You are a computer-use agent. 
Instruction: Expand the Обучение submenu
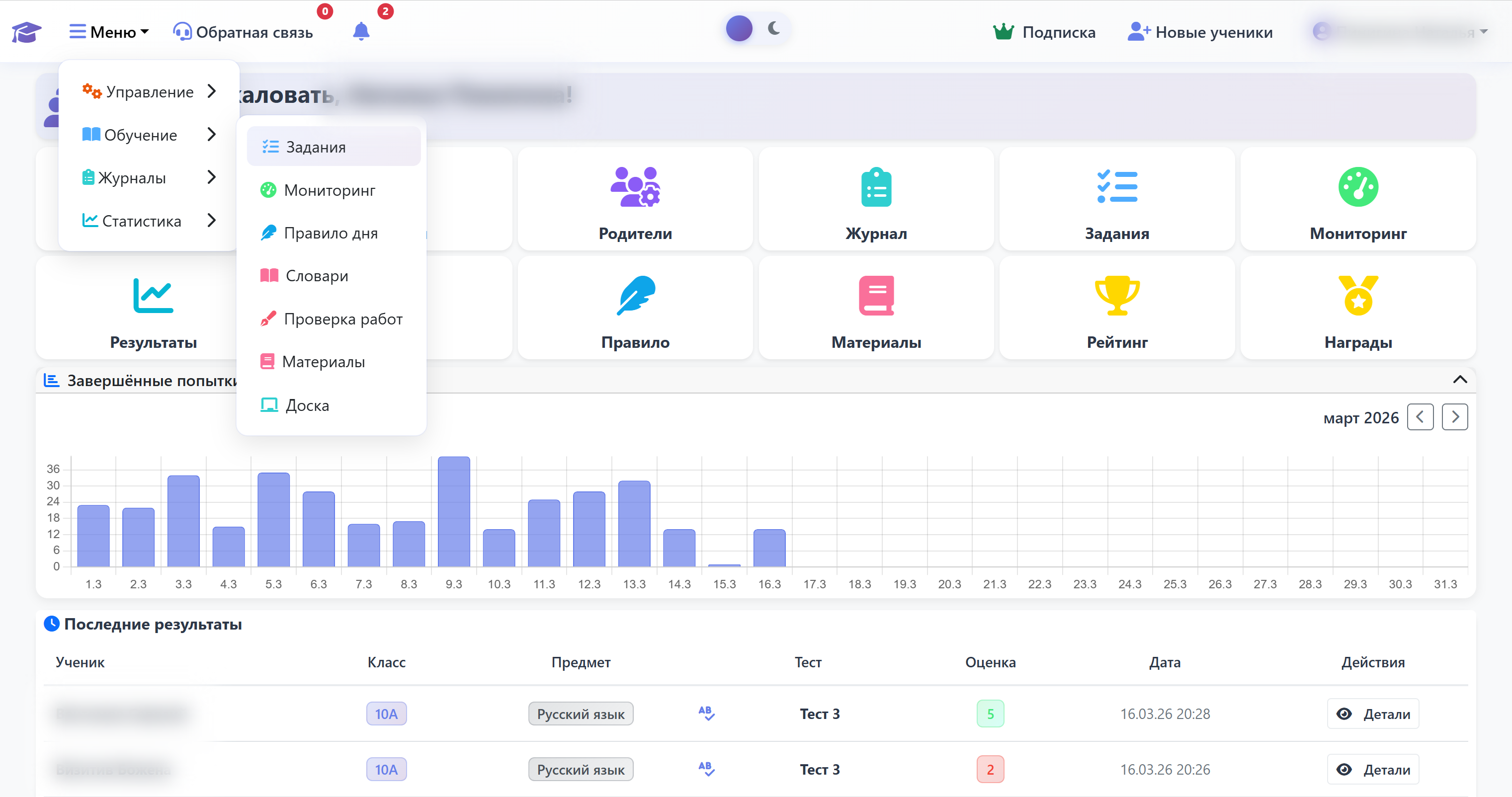pyautogui.click(x=149, y=134)
